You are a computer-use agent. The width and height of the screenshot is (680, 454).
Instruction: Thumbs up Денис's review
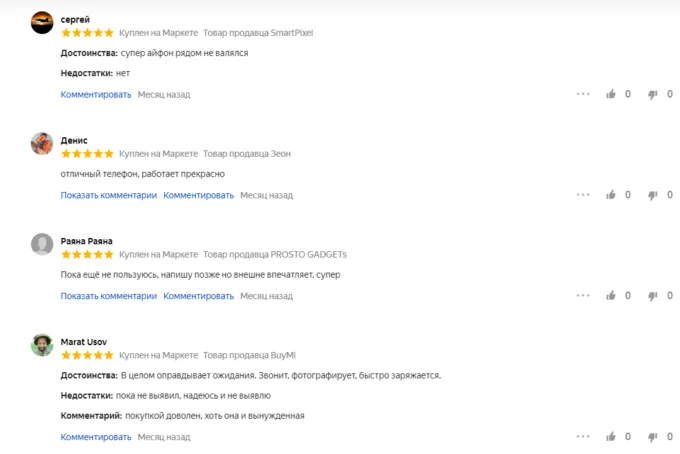pyautogui.click(x=611, y=195)
